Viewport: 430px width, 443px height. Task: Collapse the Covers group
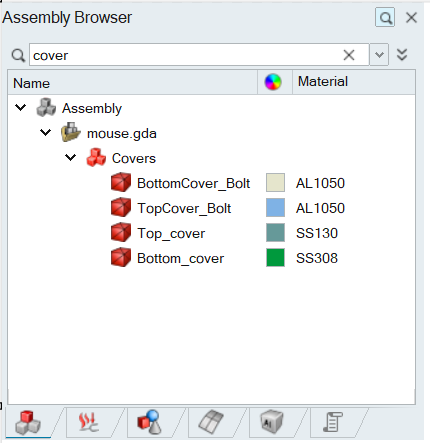point(71,157)
